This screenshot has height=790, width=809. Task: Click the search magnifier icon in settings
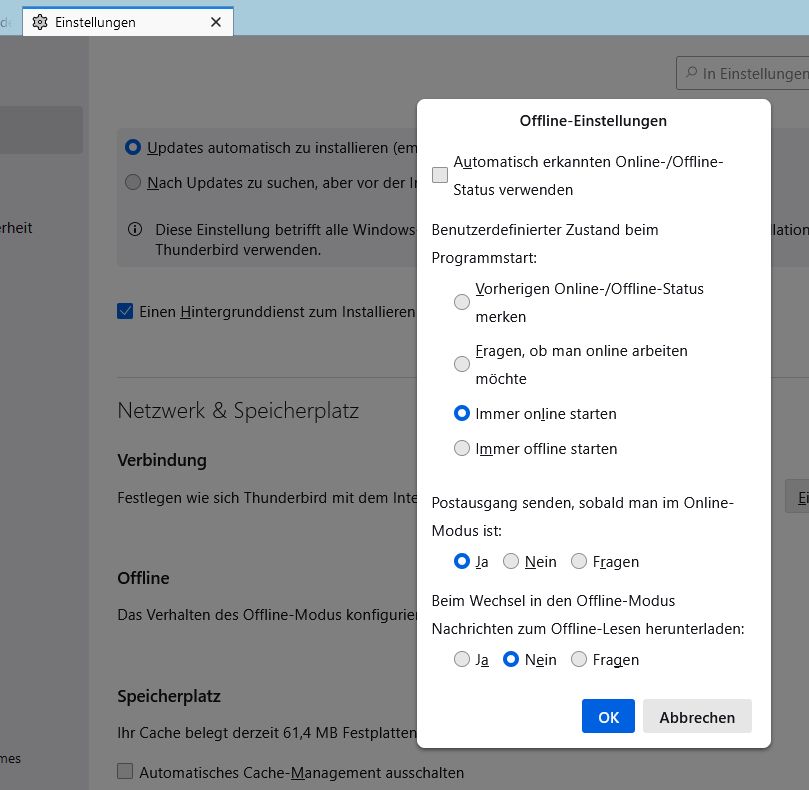(x=691, y=73)
